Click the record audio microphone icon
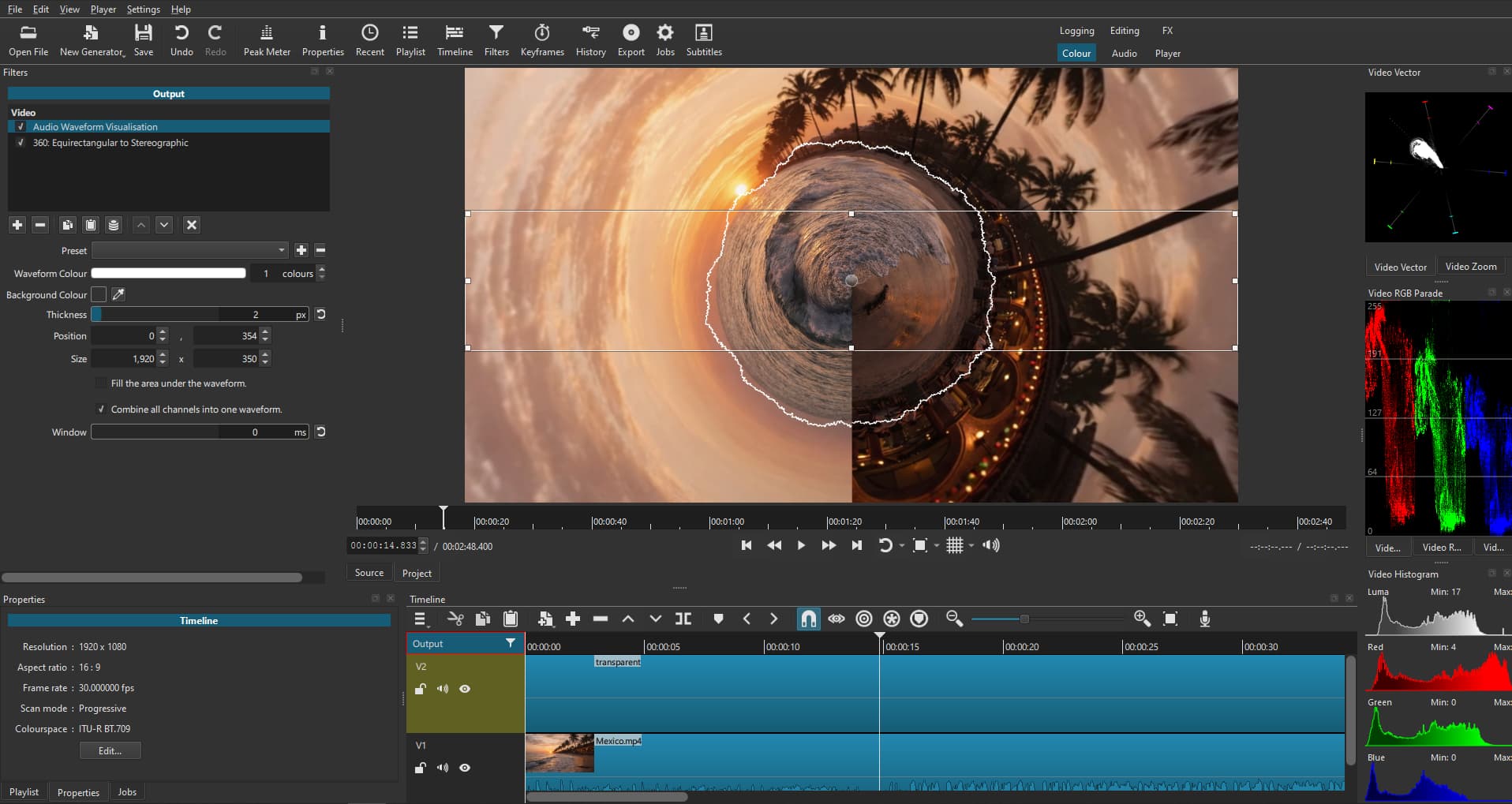 click(1204, 619)
